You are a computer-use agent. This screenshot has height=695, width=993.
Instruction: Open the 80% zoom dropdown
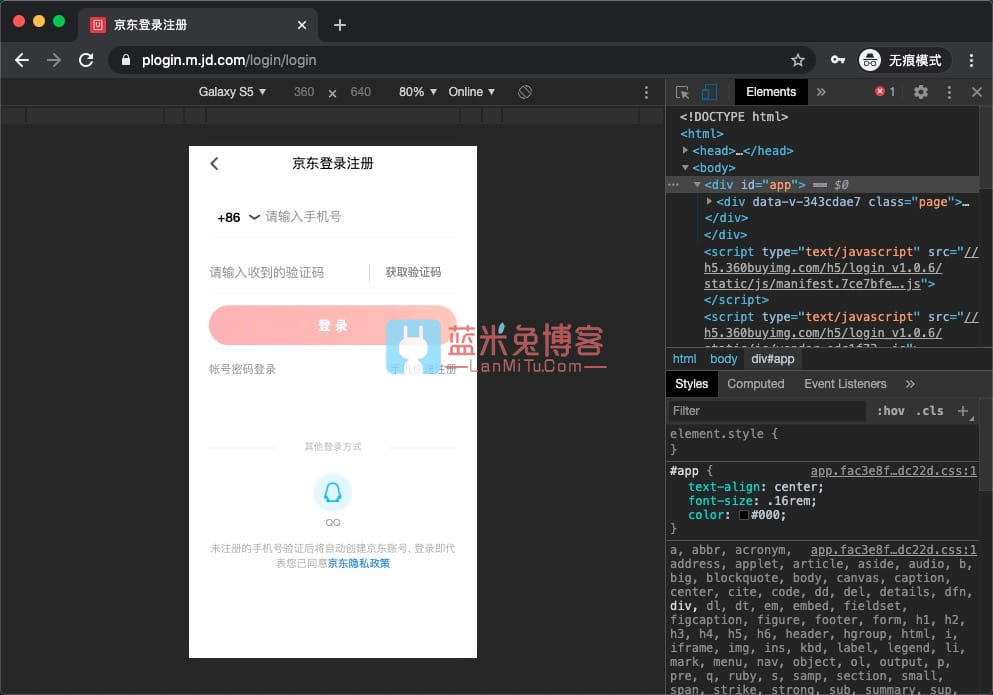(417, 92)
